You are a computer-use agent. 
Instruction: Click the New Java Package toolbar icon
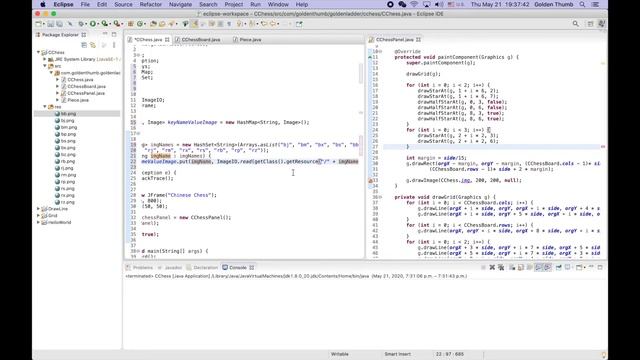[x=131, y=24]
